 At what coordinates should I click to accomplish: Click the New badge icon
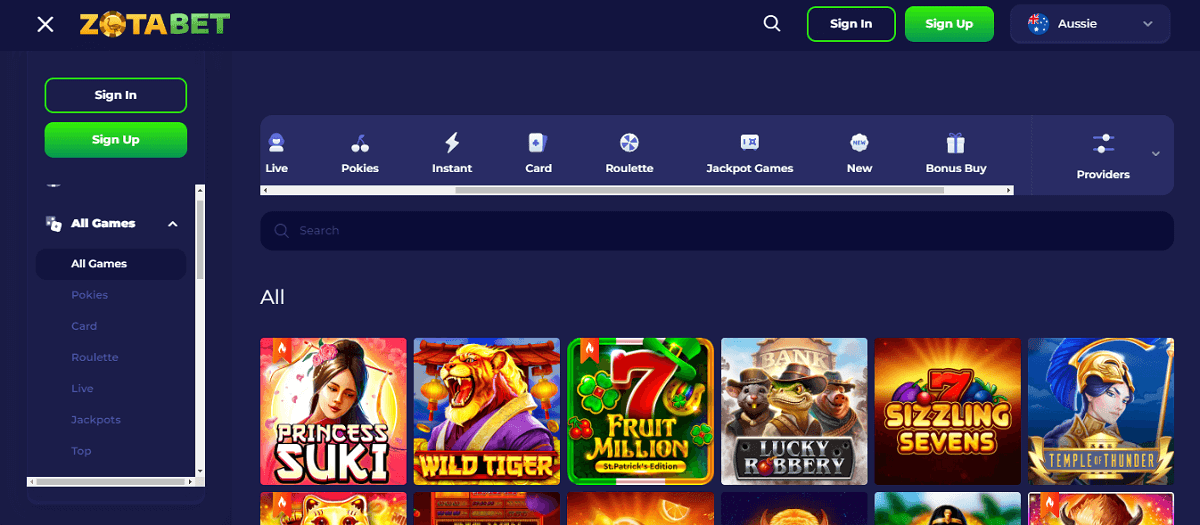[x=859, y=142]
